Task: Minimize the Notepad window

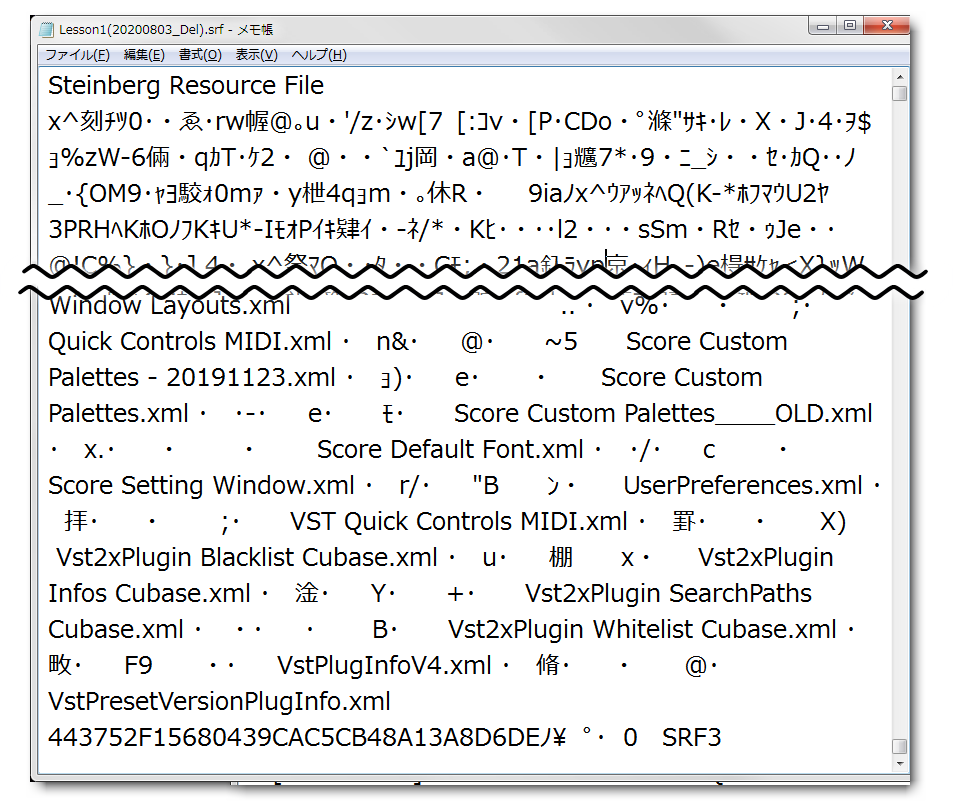Action: [823, 26]
